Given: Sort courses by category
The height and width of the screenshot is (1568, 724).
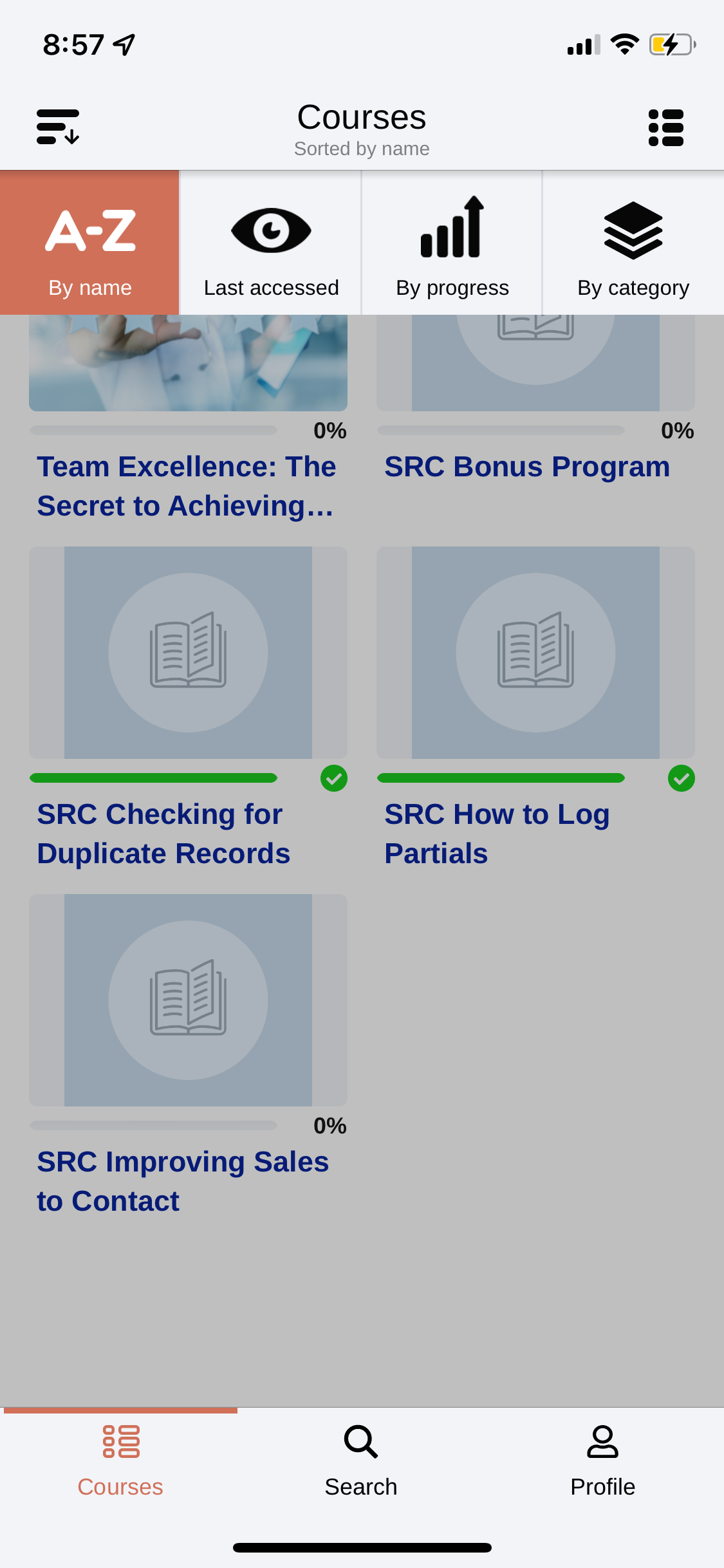Looking at the screenshot, I should coord(633,243).
